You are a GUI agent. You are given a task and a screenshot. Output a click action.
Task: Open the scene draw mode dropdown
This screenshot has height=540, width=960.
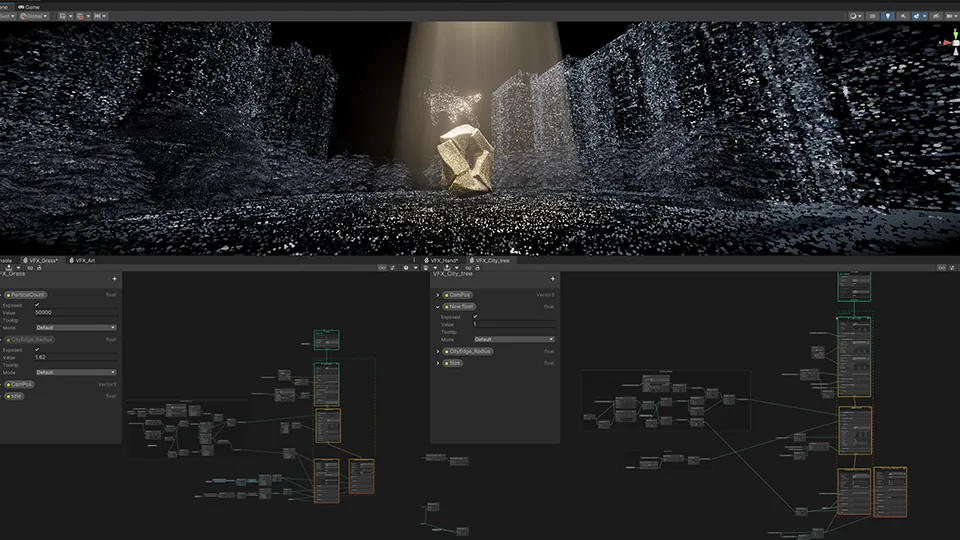(x=855, y=16)
